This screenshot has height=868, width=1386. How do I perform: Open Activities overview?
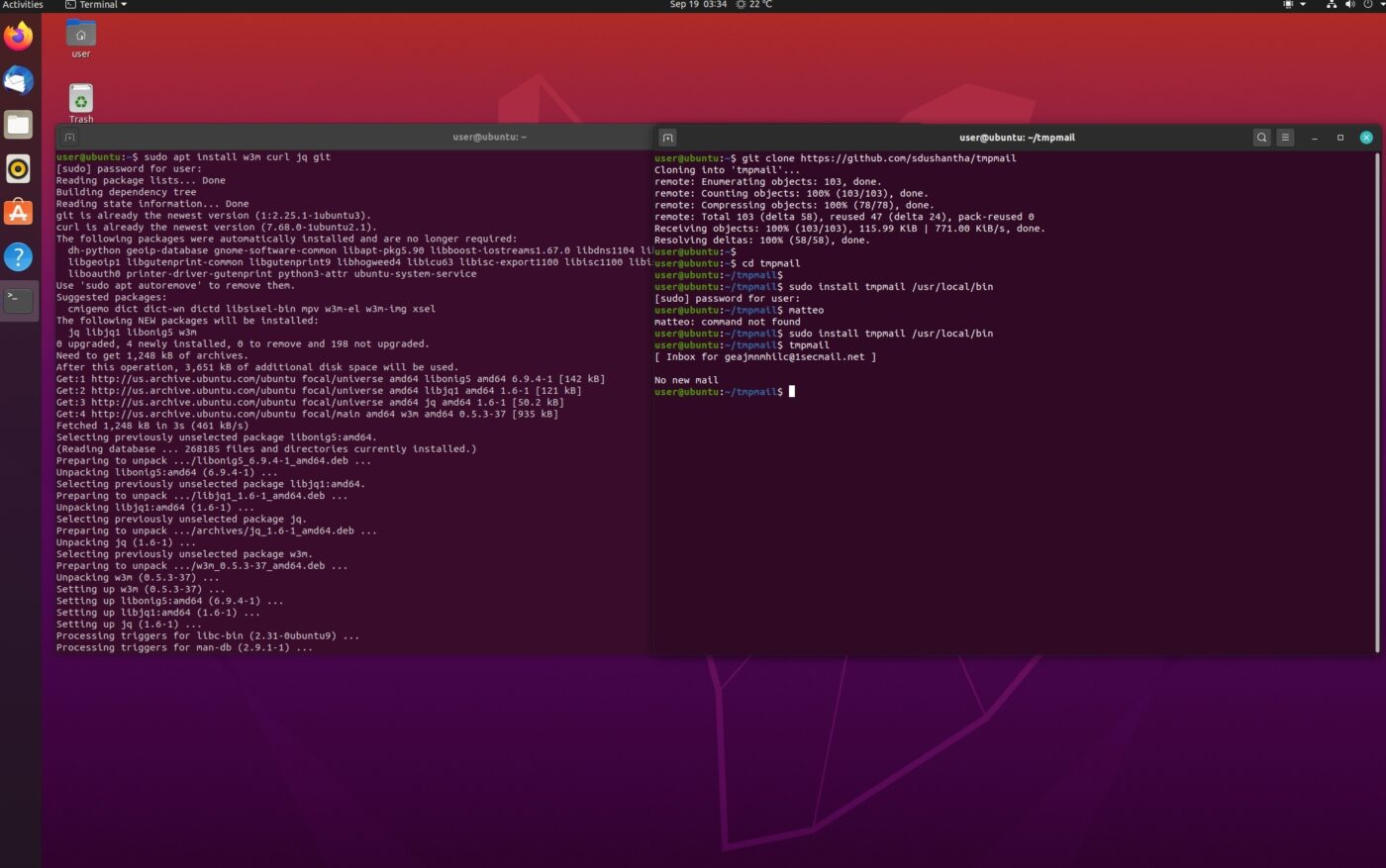pos(22,4)
